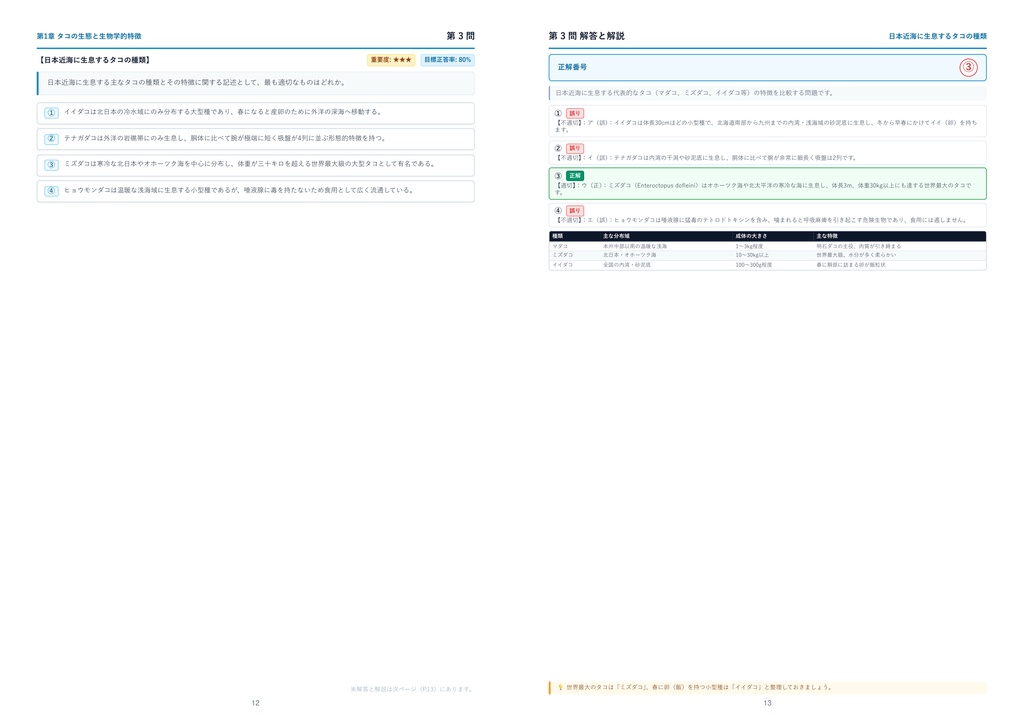The image size is (1024, 724).
Task: Click the 主な分布域 table column header
Action: 616,236
